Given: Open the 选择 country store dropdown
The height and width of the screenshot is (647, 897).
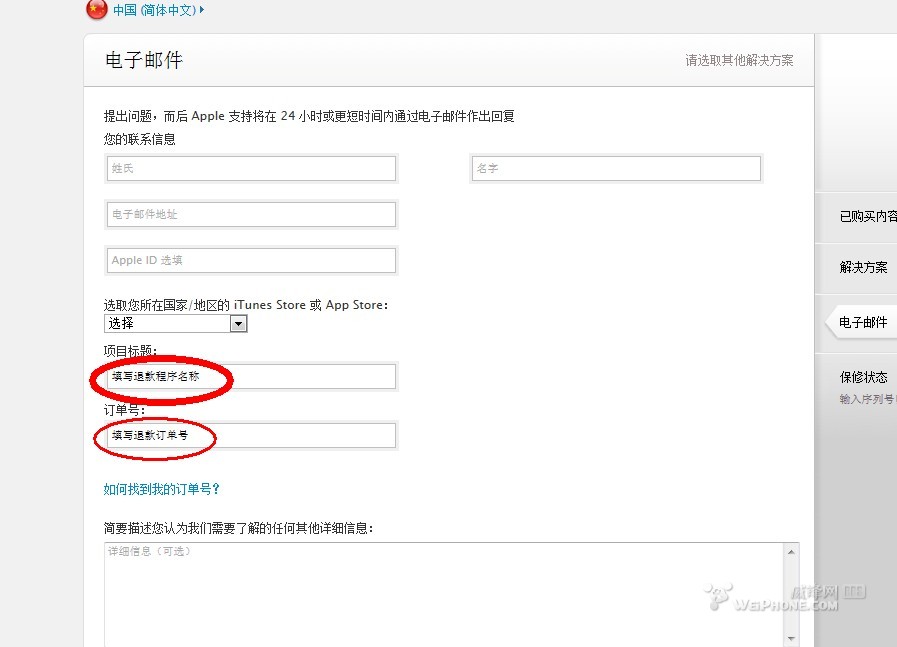Looking at the screenshot, I should (175, 323).
